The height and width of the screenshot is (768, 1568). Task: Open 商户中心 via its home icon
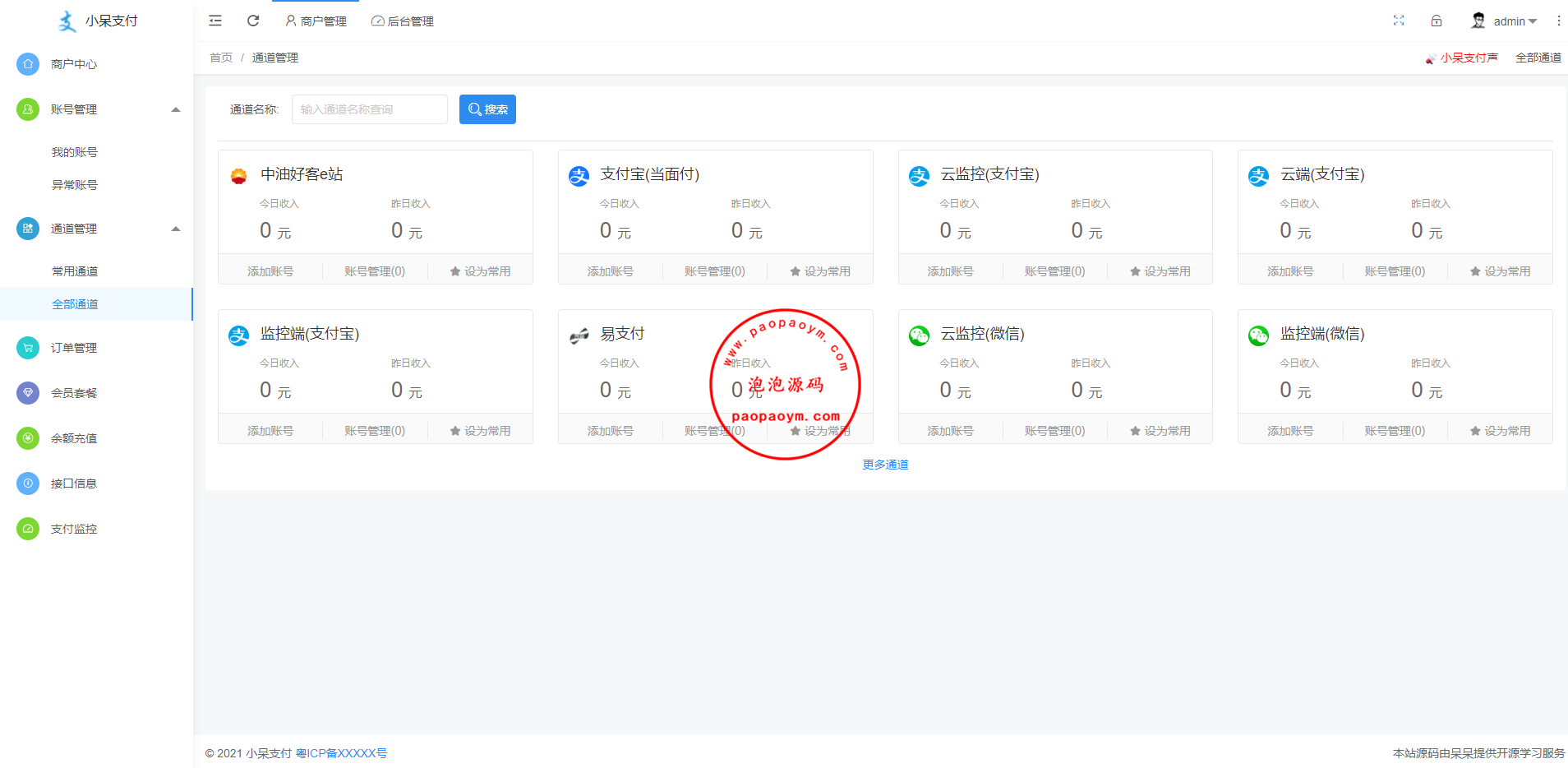pyautogui.click(x=27, y=63)
